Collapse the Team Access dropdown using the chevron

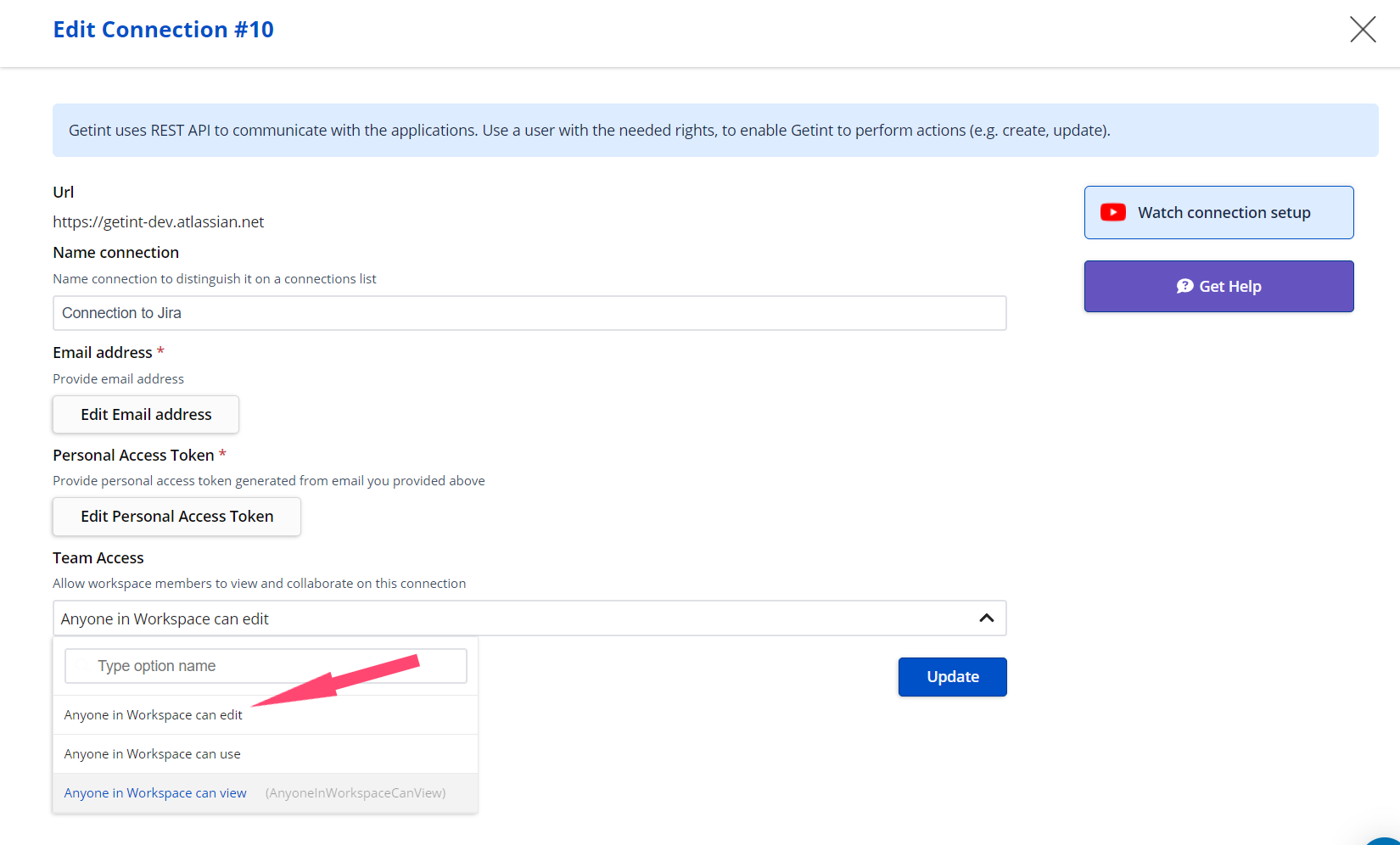986,618
